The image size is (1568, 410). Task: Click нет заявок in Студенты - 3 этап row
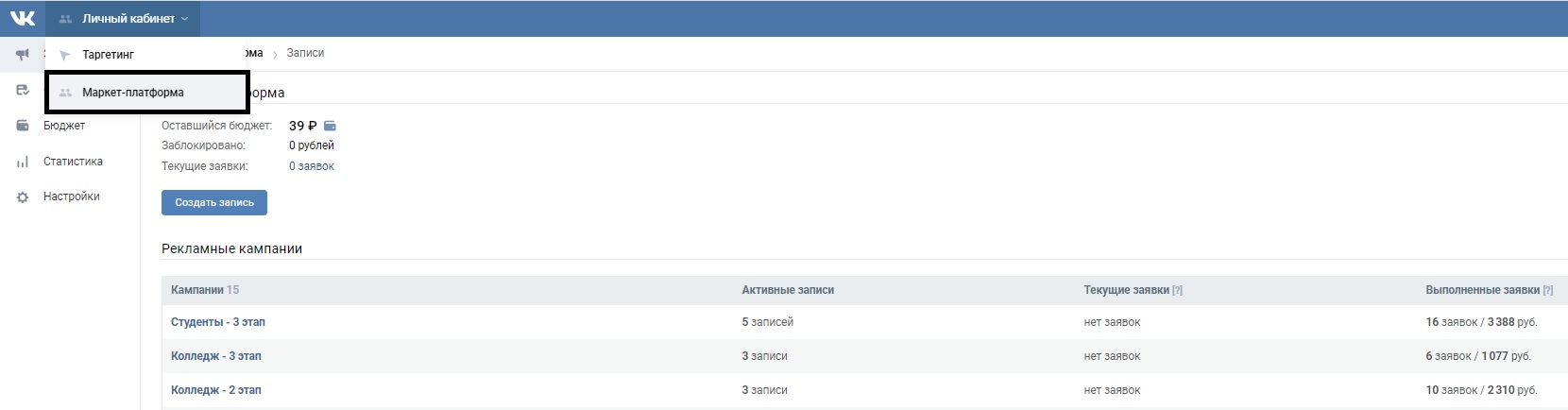(1112, 322)
